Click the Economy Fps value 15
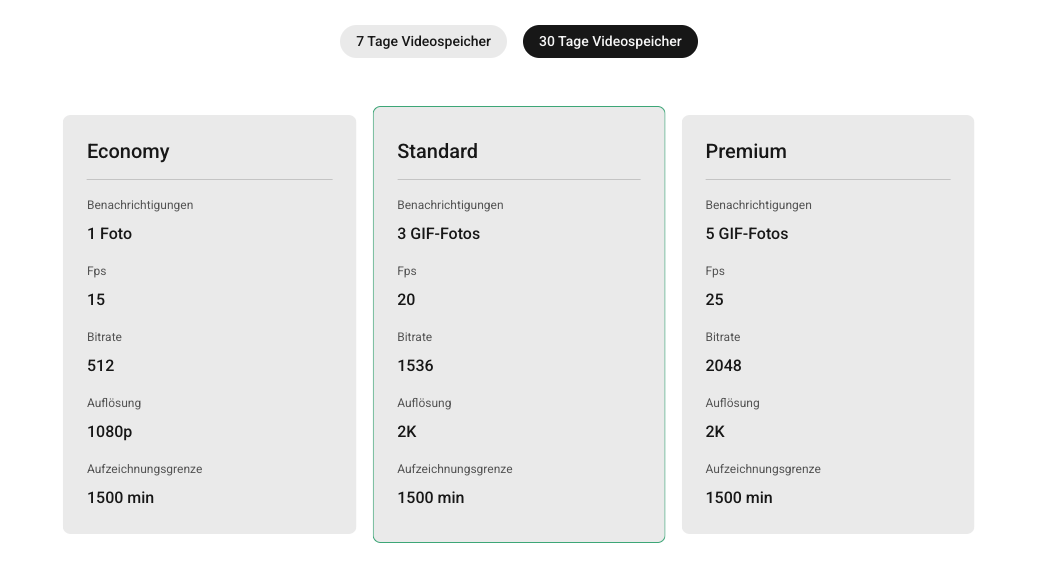This screenshot has height=579, width=1039. [96, 300]
